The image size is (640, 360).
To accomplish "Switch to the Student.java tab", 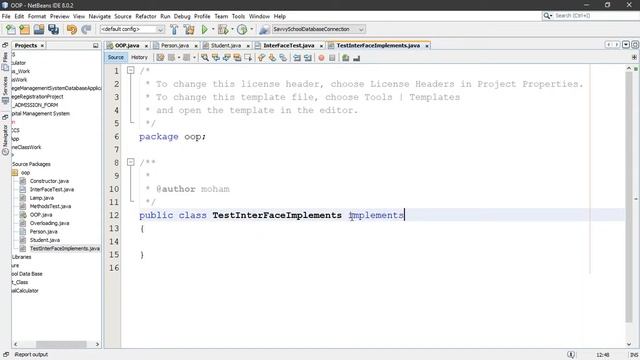I will (226, 45).
